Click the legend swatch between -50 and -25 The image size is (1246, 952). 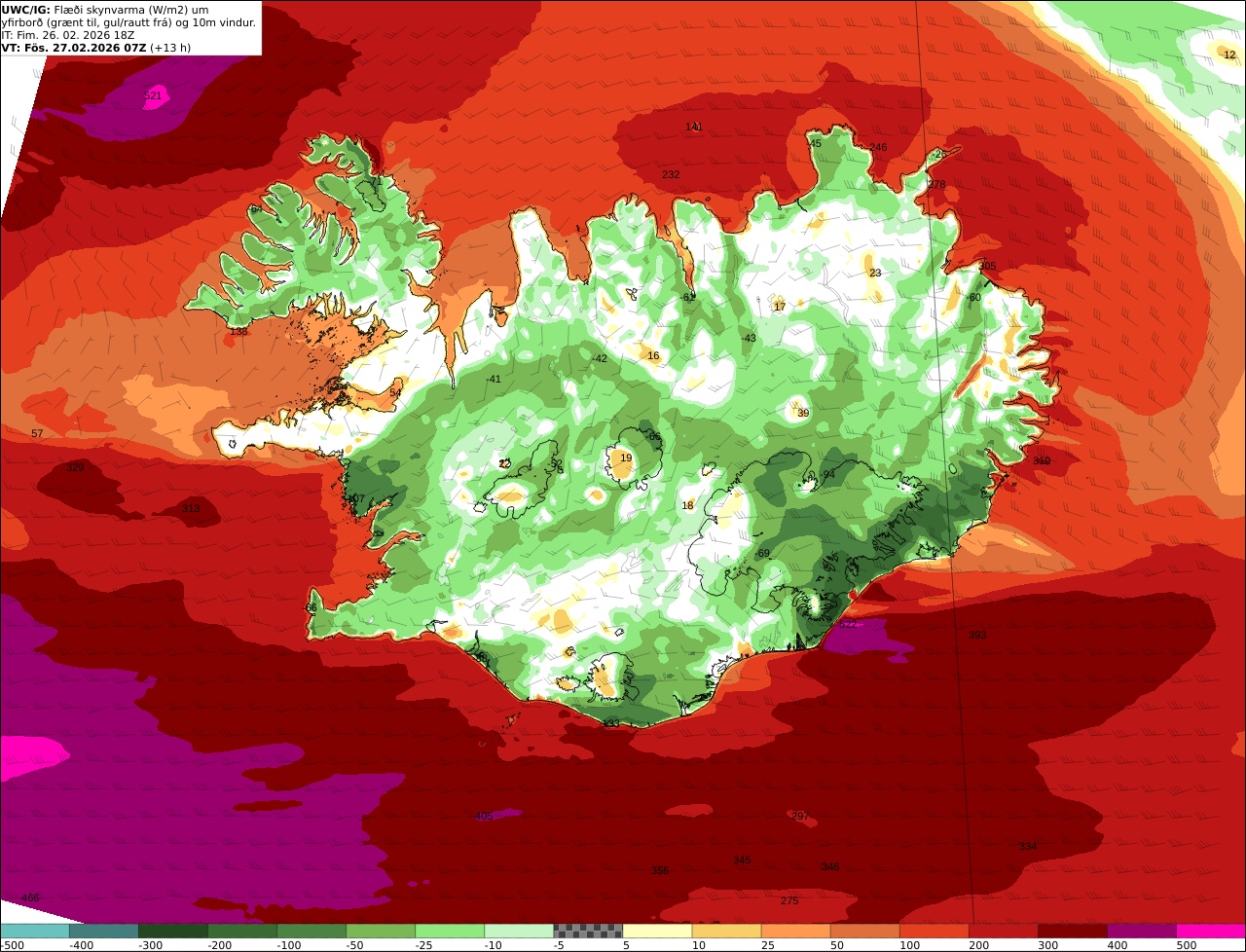point(381,931)
